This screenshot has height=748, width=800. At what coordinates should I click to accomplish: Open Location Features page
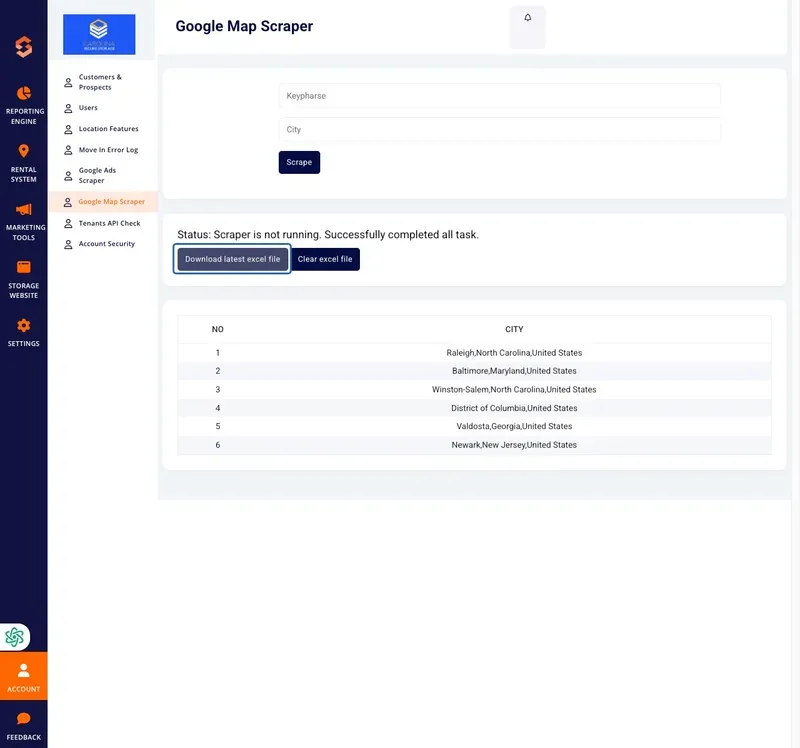(x=101, y=129)
